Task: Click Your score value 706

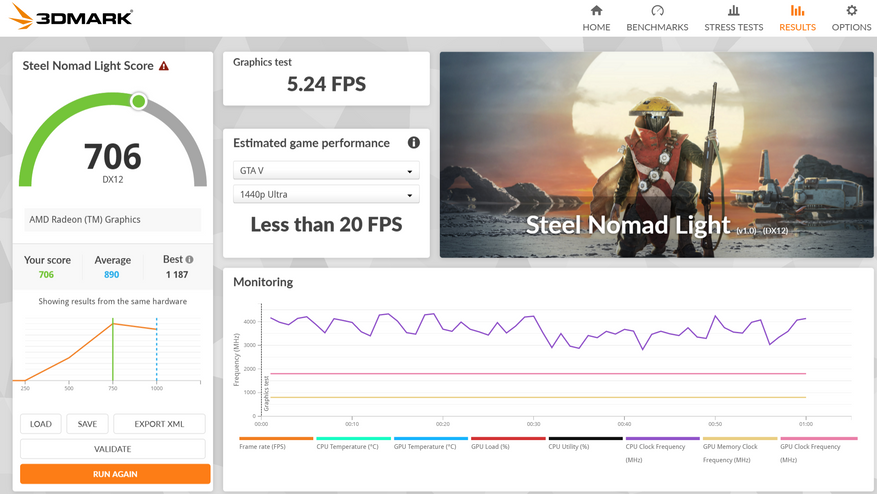Action: 46,275
